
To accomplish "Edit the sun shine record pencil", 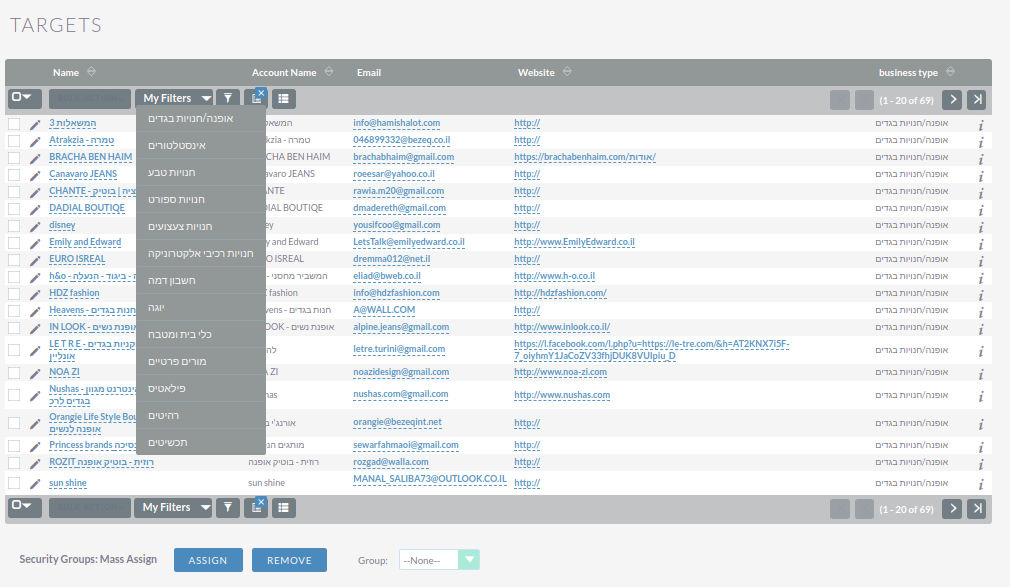I will coord(35,484).
